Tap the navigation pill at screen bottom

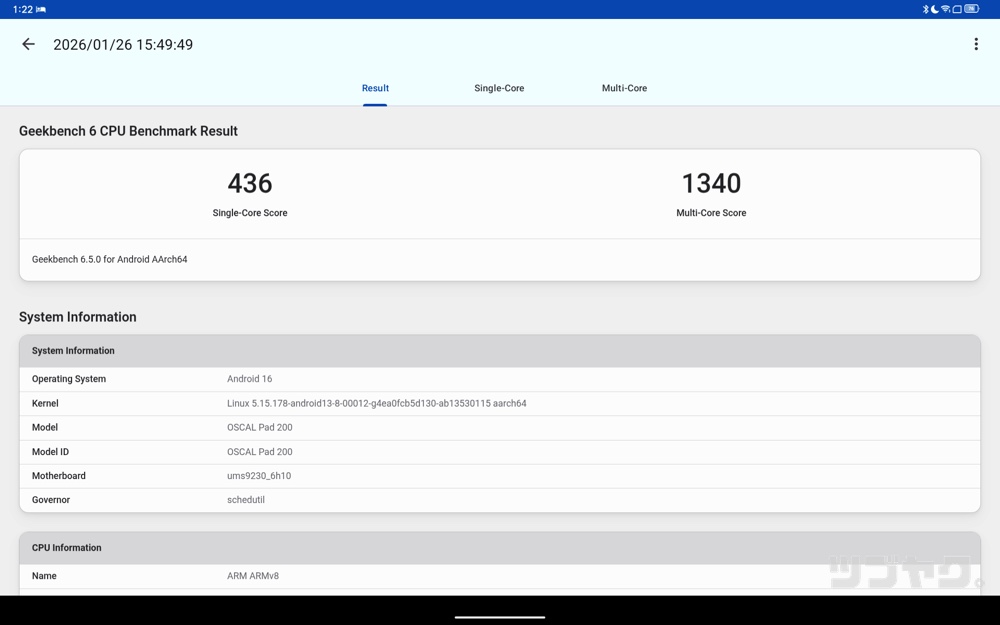500,615
